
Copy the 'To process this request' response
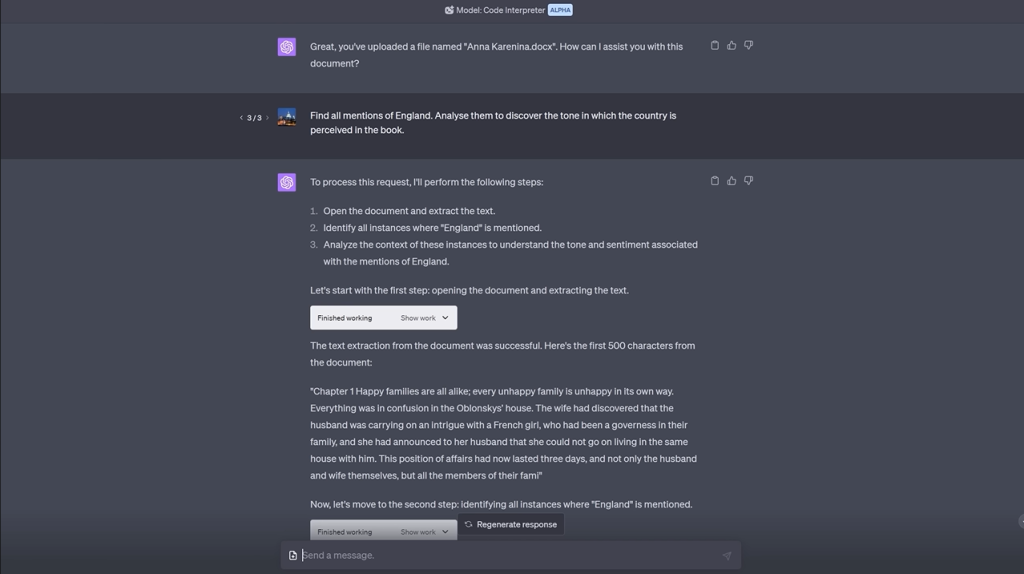pos(714,181)
